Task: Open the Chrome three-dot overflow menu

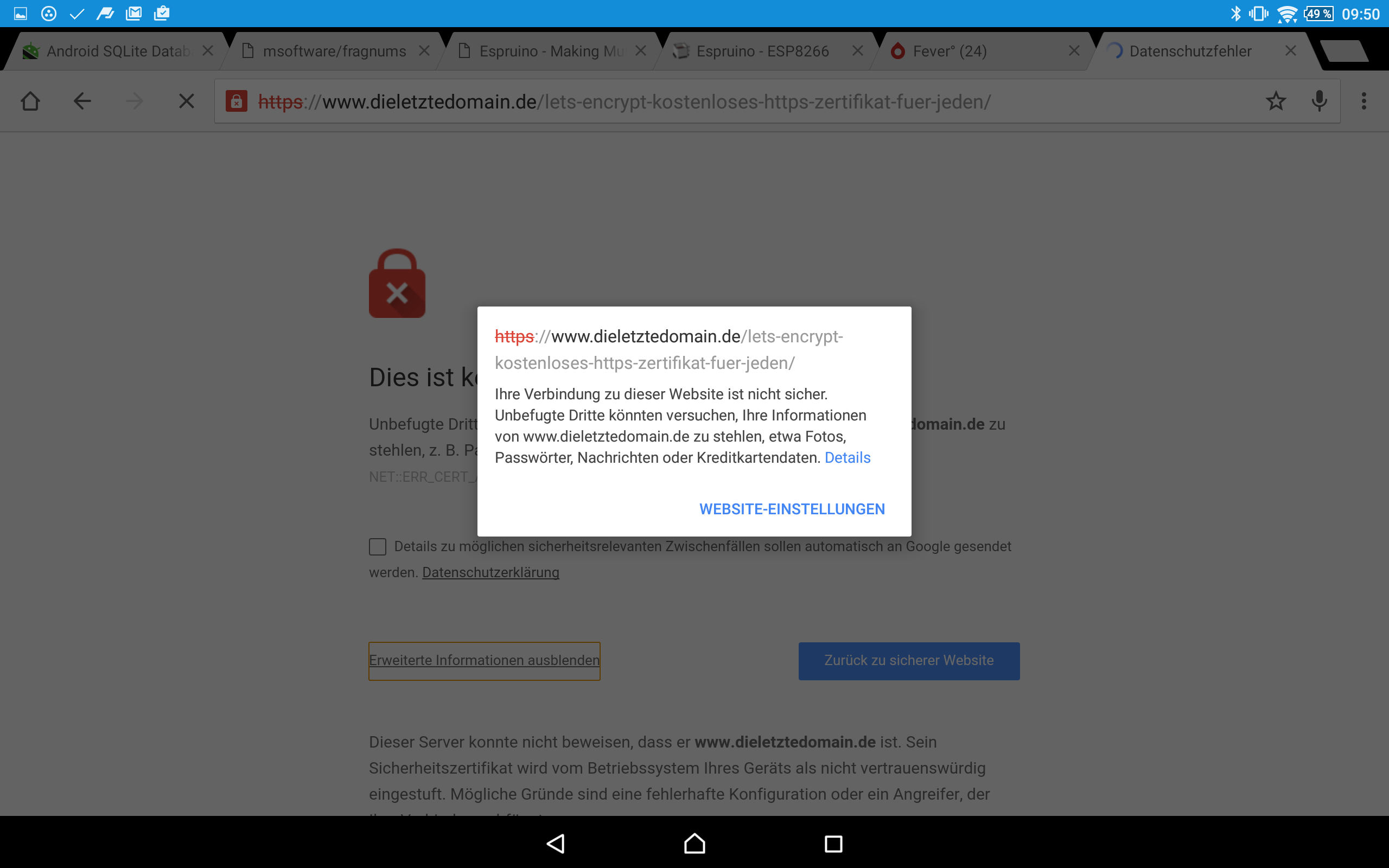Action: (1363, 101)
